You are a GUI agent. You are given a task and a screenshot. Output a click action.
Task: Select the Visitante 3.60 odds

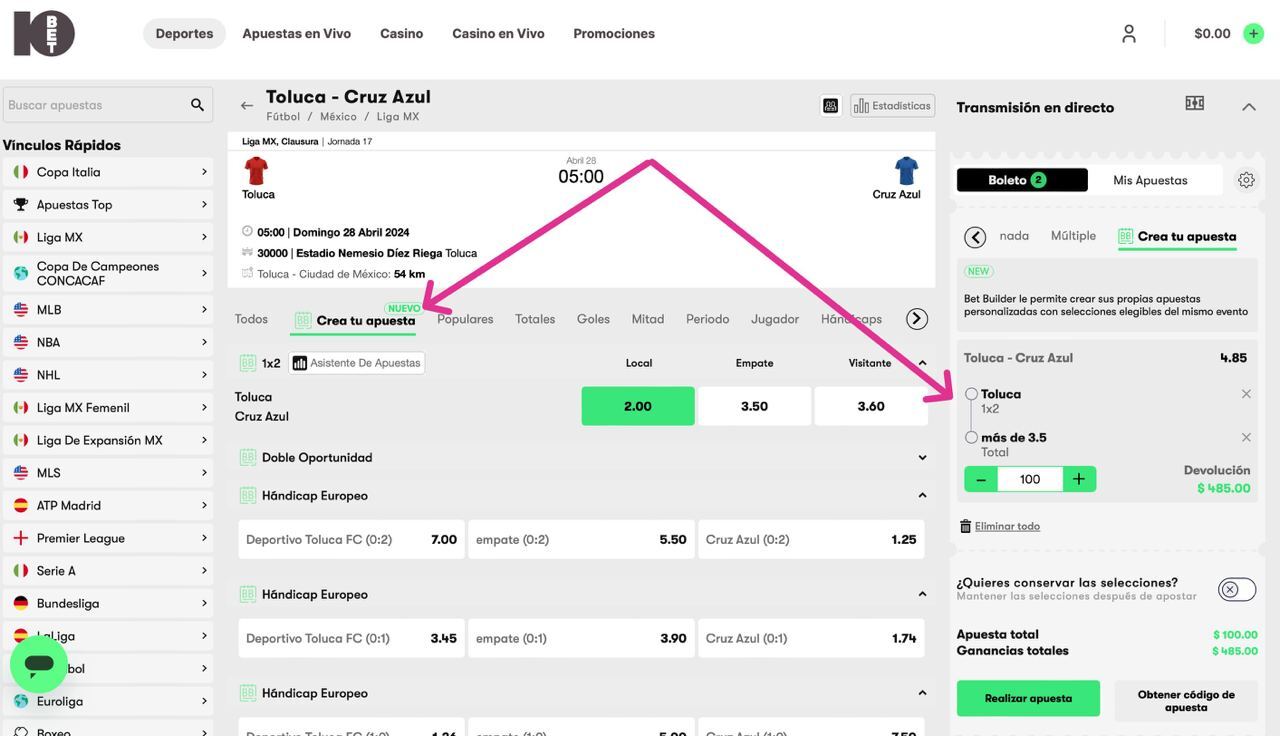coord(871,406)
